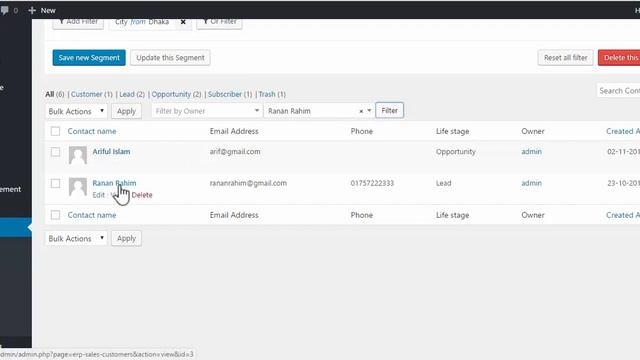Sort by Contact name header
This screenshot has width=640, height=360.
(92, 131)
